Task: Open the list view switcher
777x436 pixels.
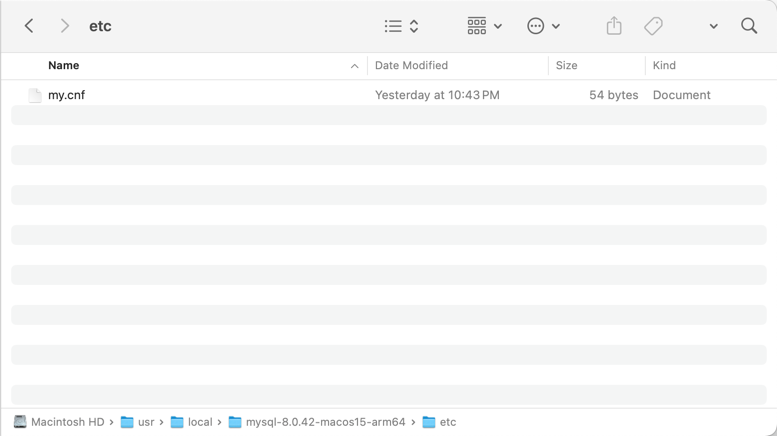Action: (401, 26)
